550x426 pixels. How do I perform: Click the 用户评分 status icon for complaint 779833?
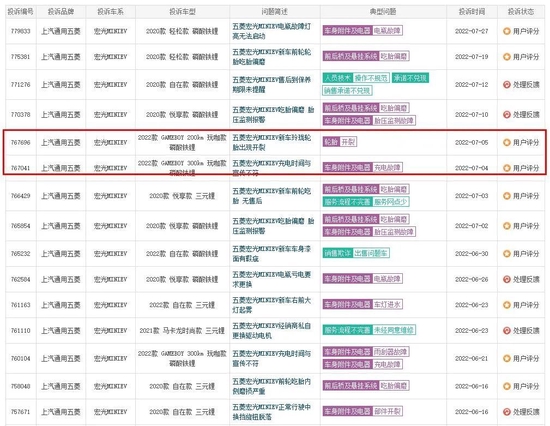(x=507, y=31)
